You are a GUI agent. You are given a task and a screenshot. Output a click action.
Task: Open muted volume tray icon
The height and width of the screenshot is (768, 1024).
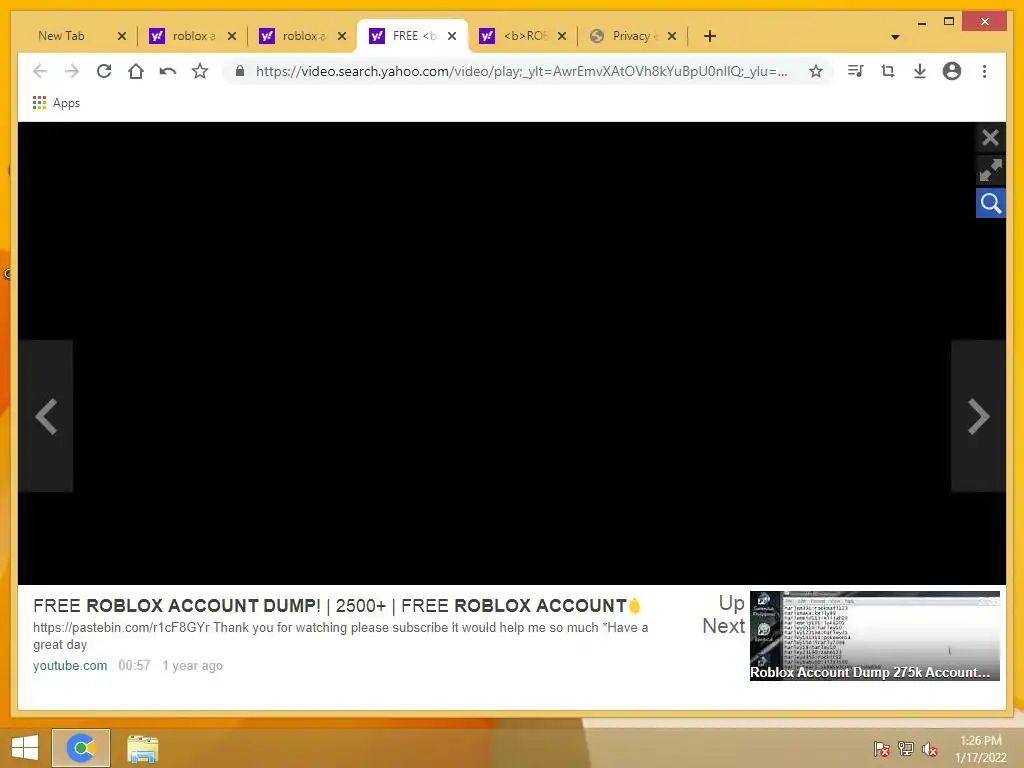pyautogui.click(x=929, y=749)
